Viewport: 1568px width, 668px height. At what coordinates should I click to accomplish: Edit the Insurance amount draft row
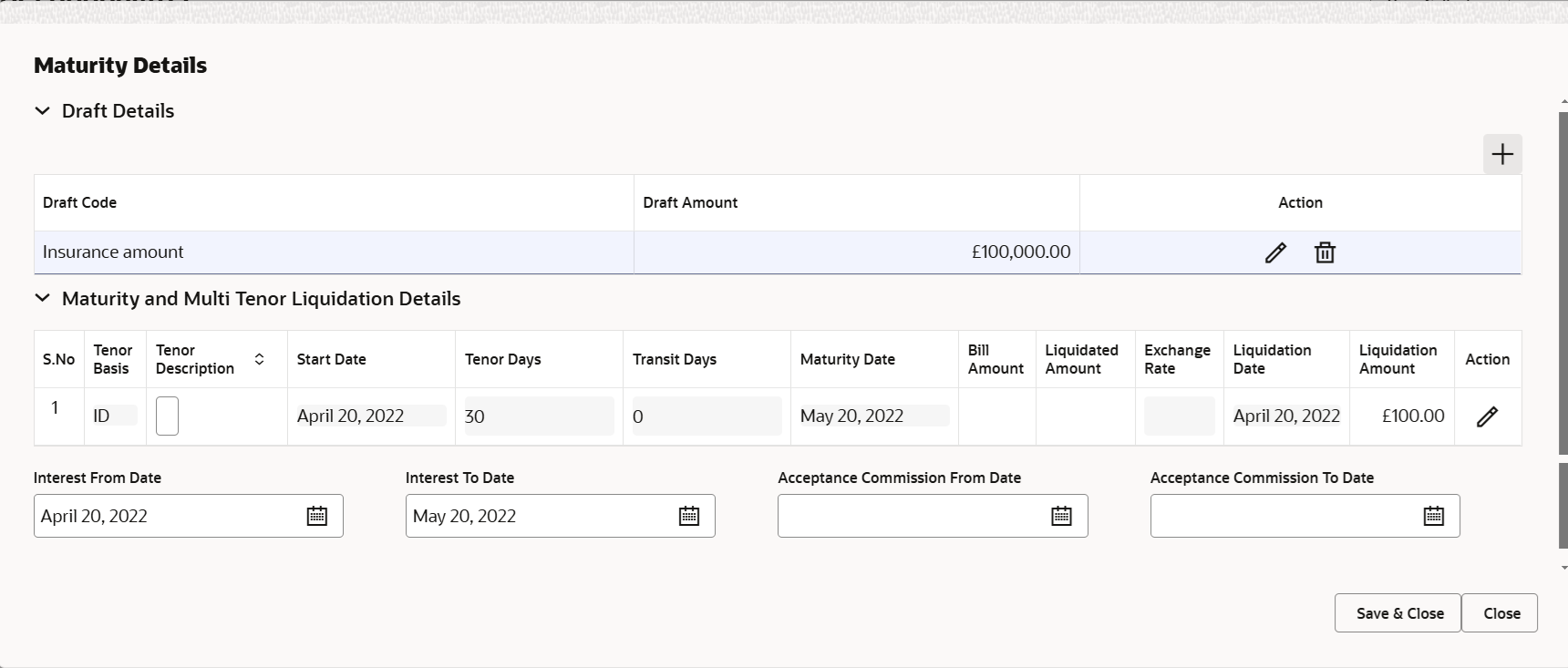point(1275,252)
